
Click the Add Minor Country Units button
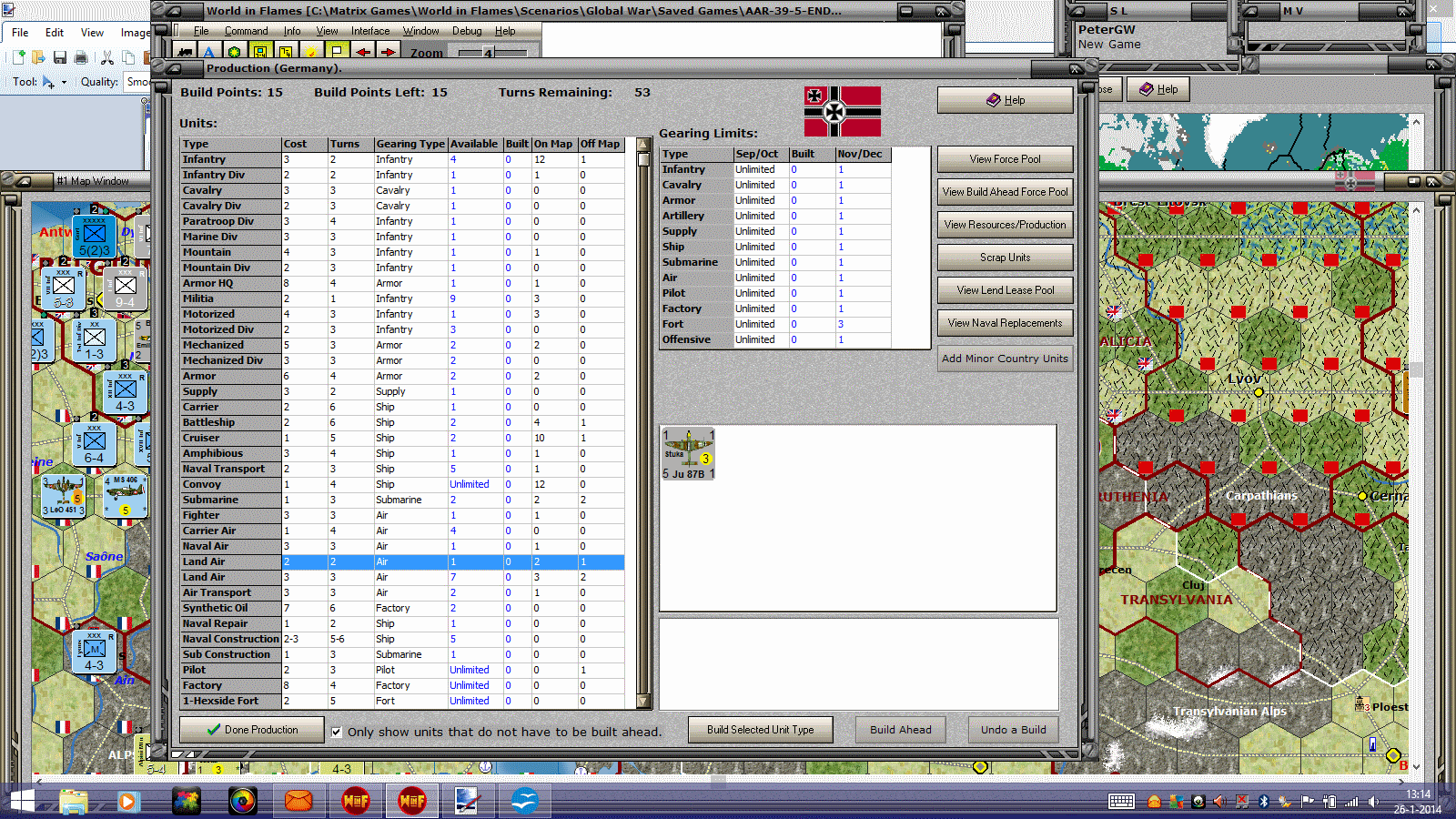click(x=1006, y=359)
